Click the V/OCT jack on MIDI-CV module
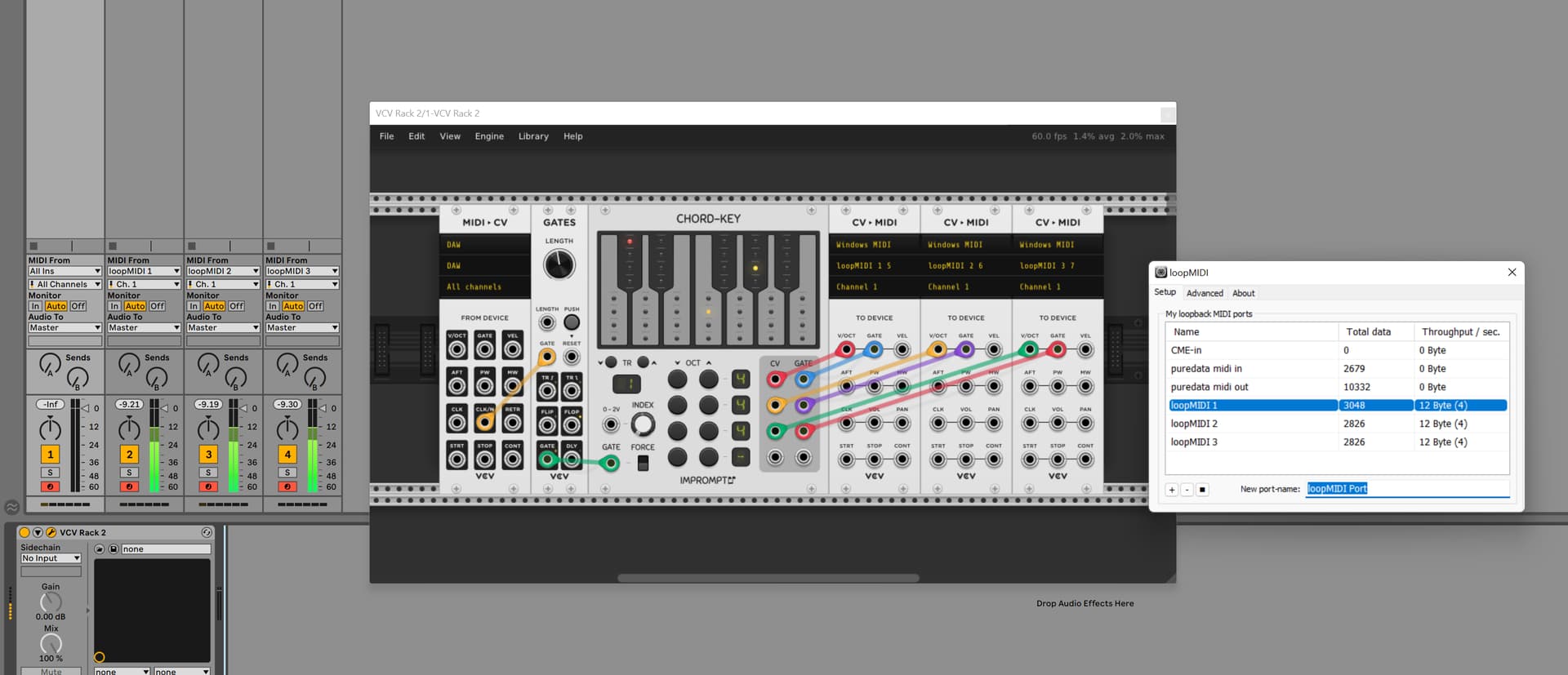The image size is (1568, 675). [457, 350]
